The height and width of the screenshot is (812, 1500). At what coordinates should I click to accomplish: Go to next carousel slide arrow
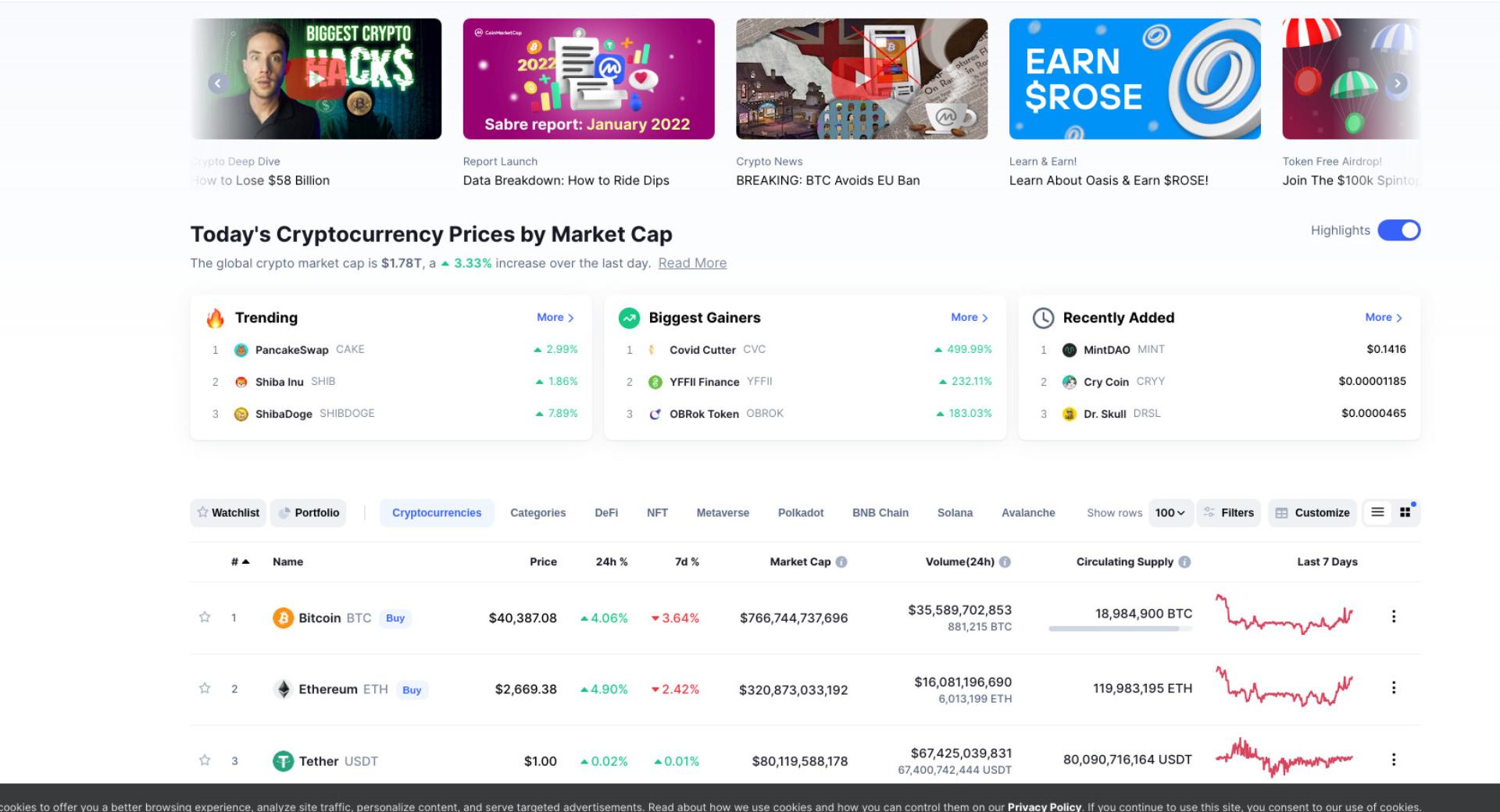point(1397,83)
